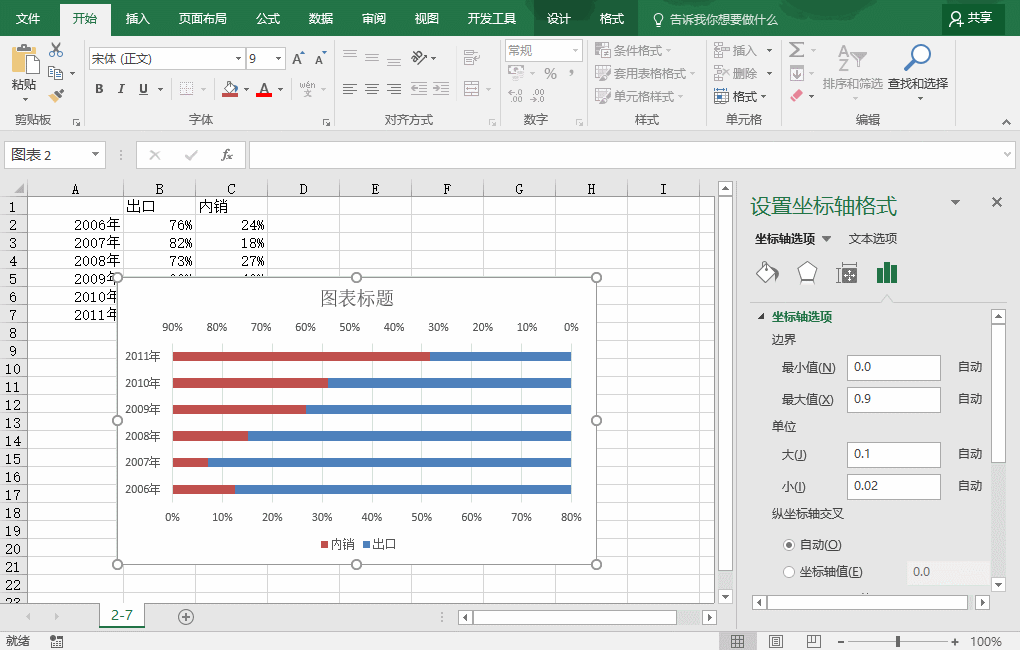Select the 自动 radio button

tap(789, 545)
